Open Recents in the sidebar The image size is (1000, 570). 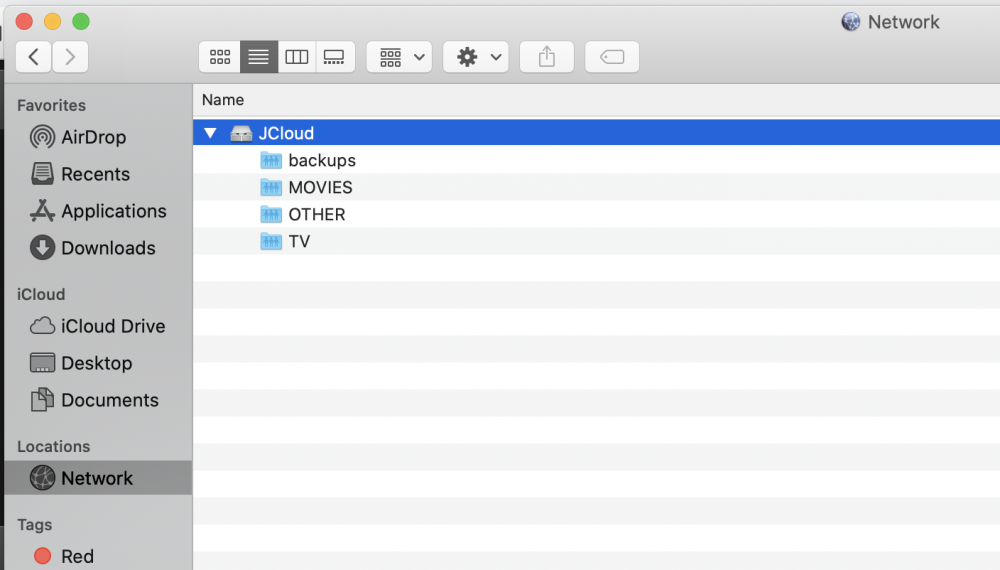(x=96, y=174)
